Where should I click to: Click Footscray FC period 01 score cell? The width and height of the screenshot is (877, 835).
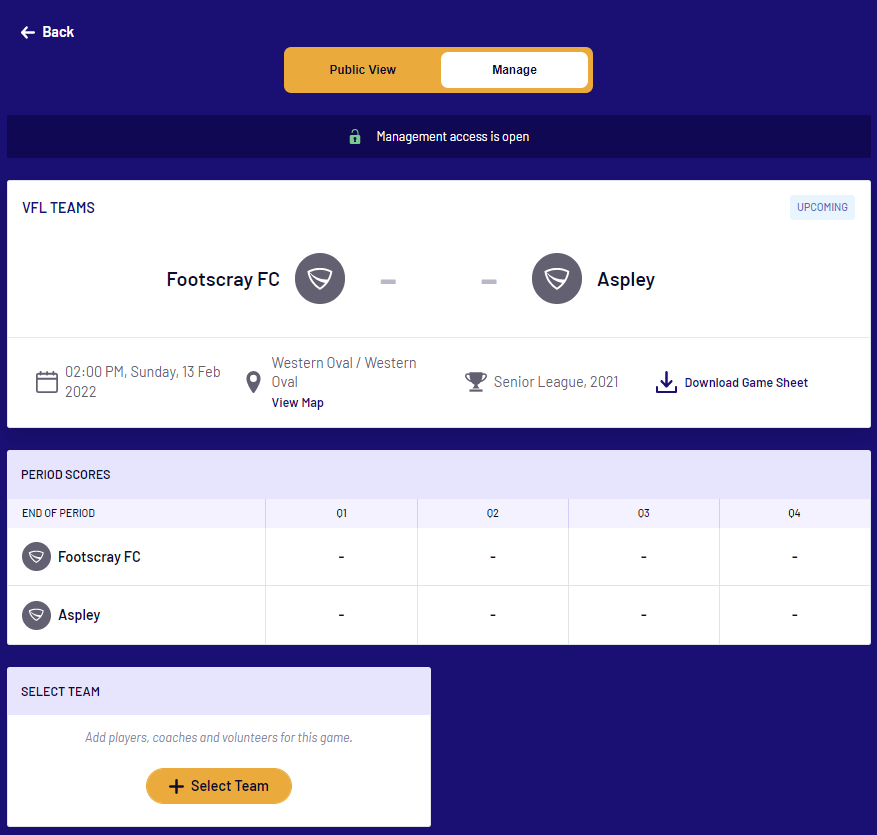tap(341, 557)
